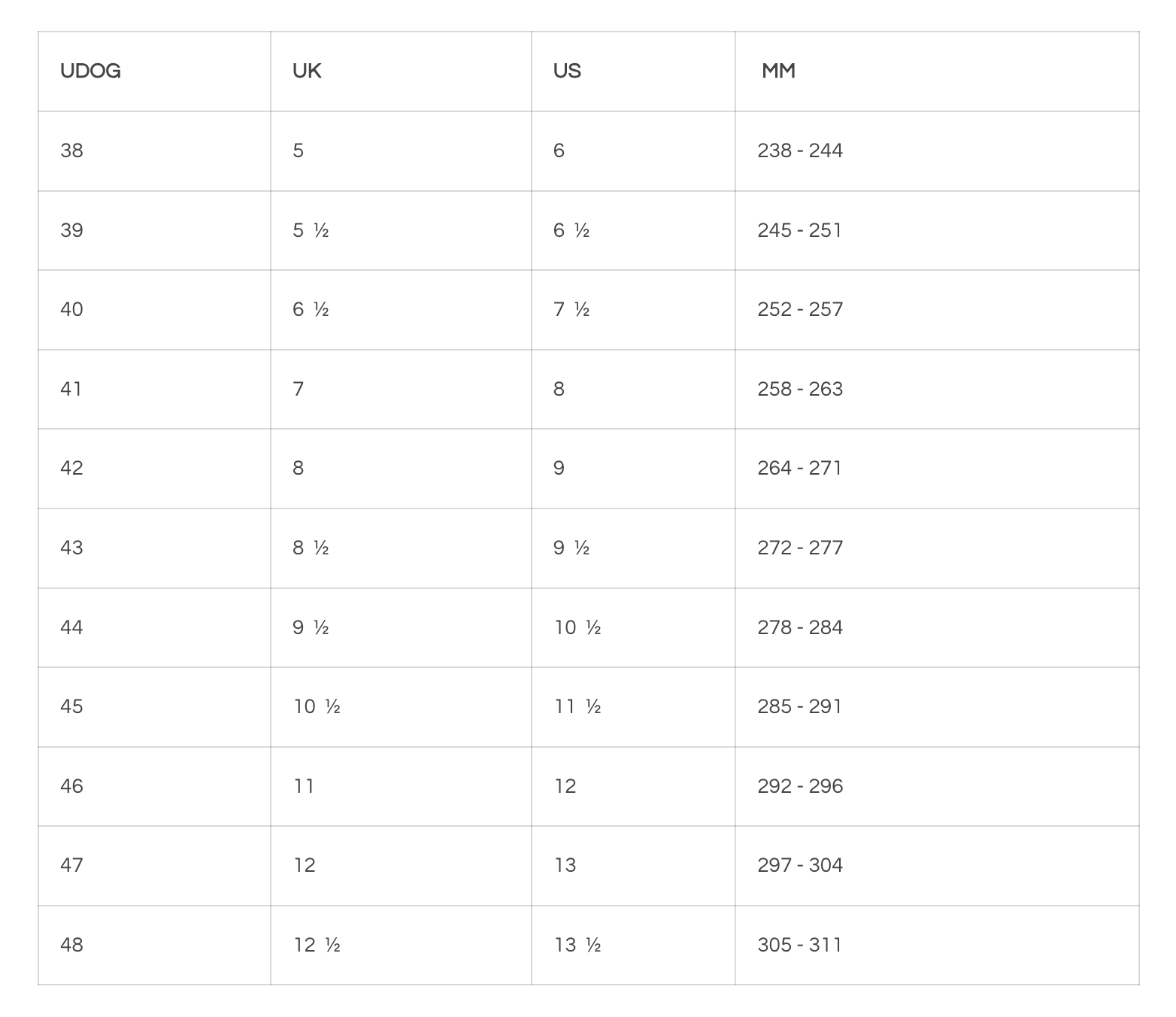Click the 258 - 263 mm cell
Screen dimensions: 1176x1017
tap(800, 389)
